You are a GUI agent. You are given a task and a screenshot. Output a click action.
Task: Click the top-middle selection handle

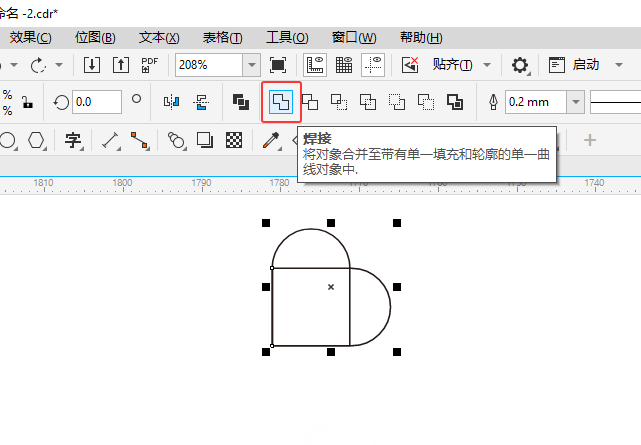(x=331, y=223)
